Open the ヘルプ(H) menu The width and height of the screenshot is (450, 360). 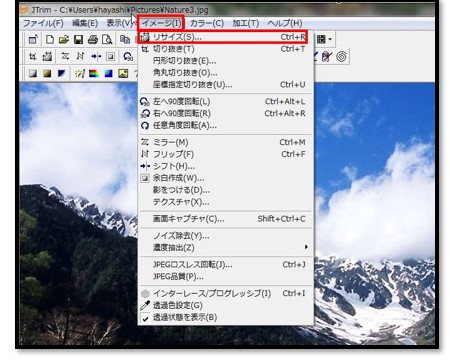(285, 23)
